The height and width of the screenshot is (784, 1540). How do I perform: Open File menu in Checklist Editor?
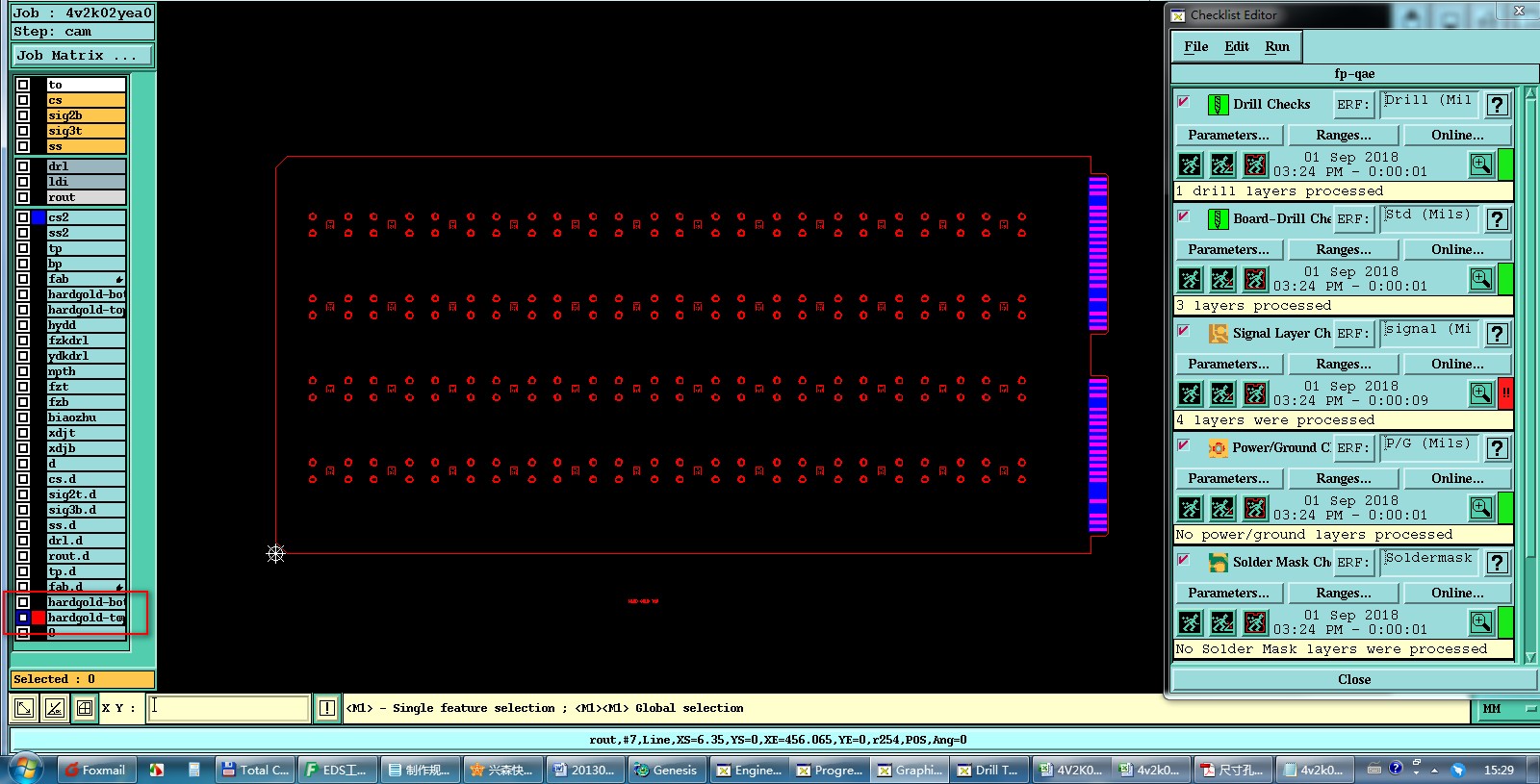[x=1196, y=46]
